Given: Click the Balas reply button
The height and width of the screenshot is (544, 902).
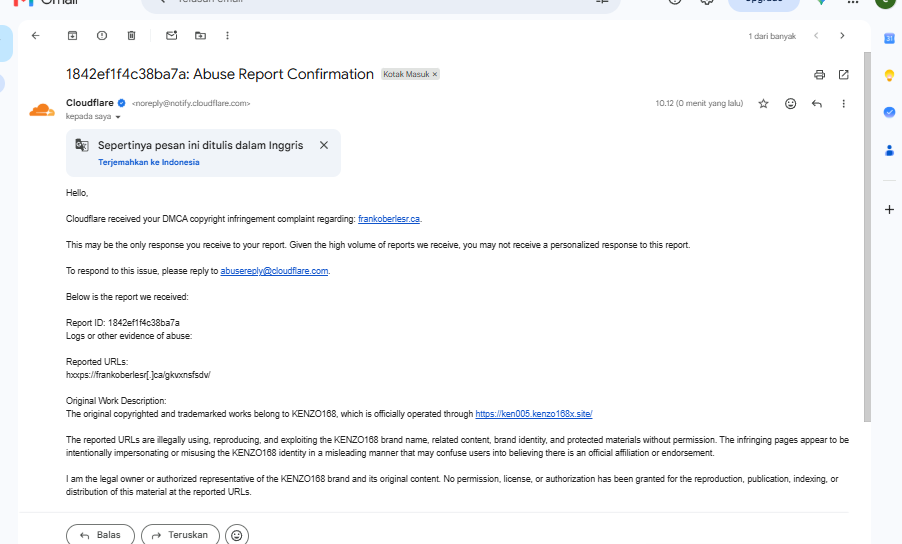Looking at the screenshot, I should click(100, 535).
